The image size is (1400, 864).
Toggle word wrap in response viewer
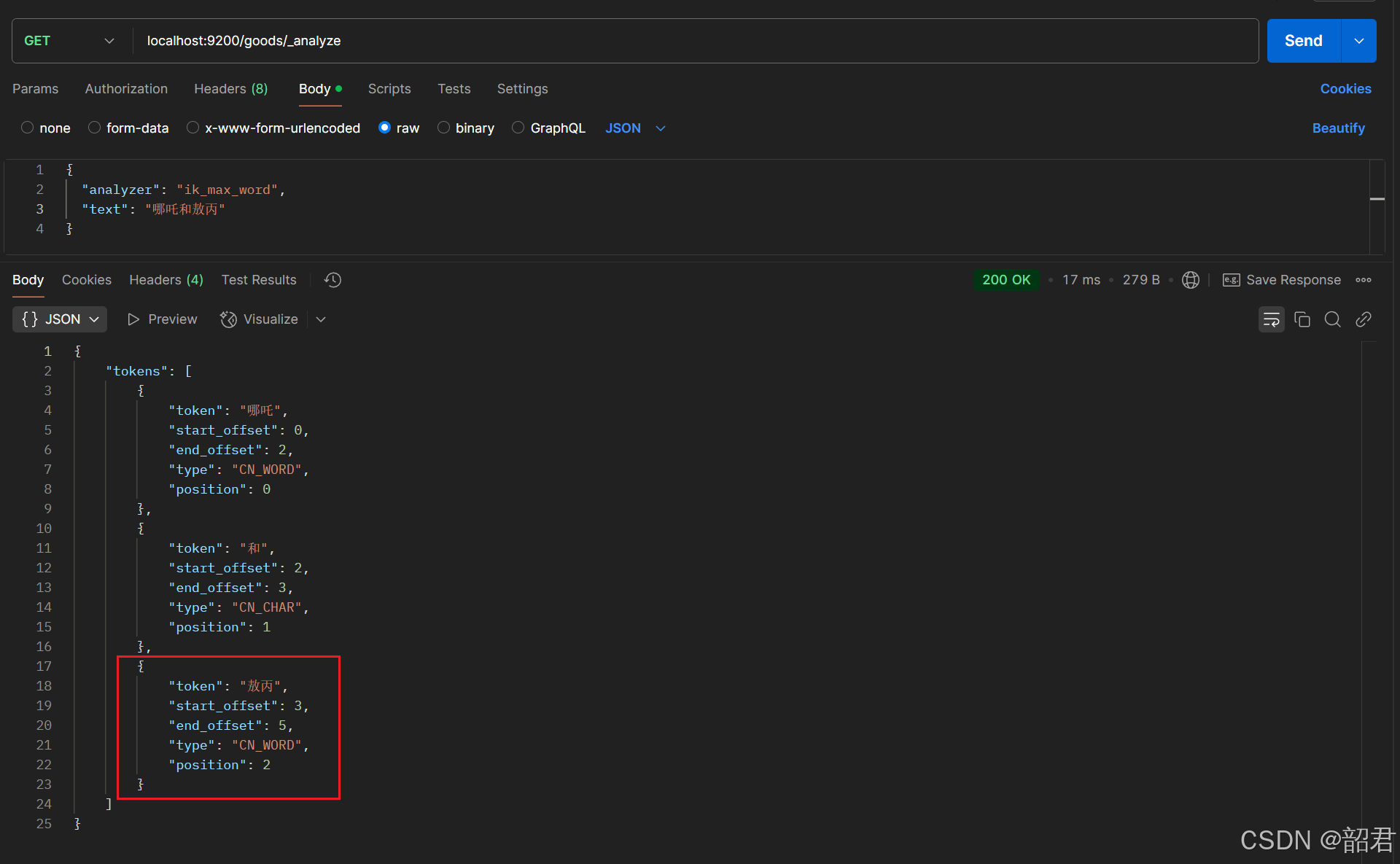tap(1271, 319)
